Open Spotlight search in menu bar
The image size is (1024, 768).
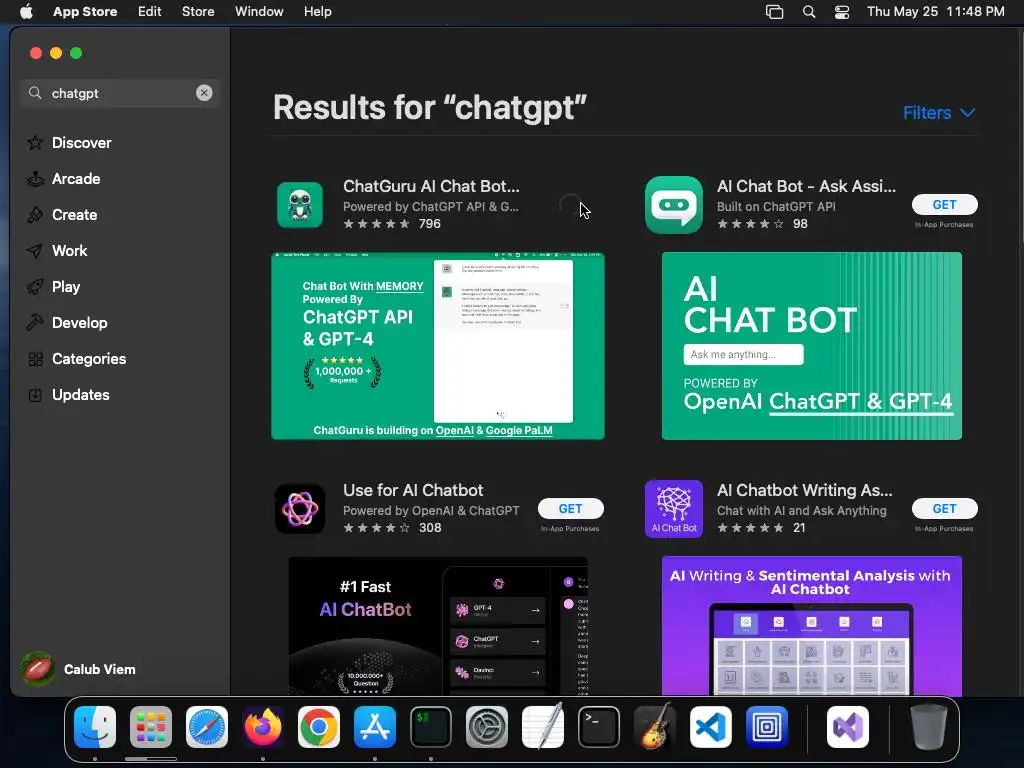808,12
